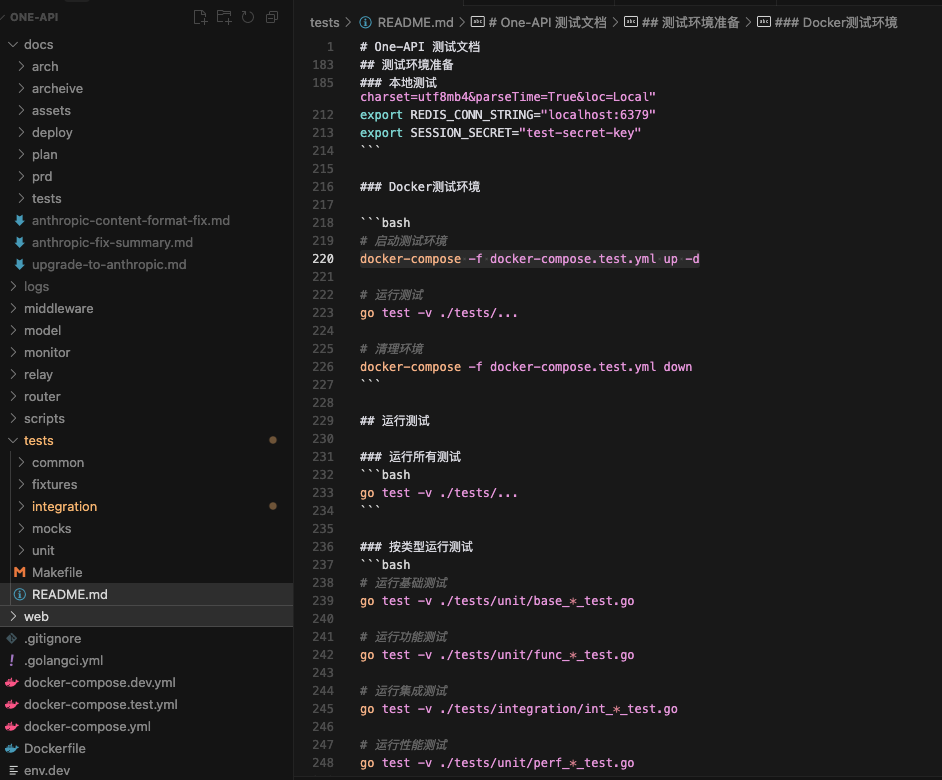Expand the integration folder under tests
942x780 pixels.
click(x=64, y=506)
